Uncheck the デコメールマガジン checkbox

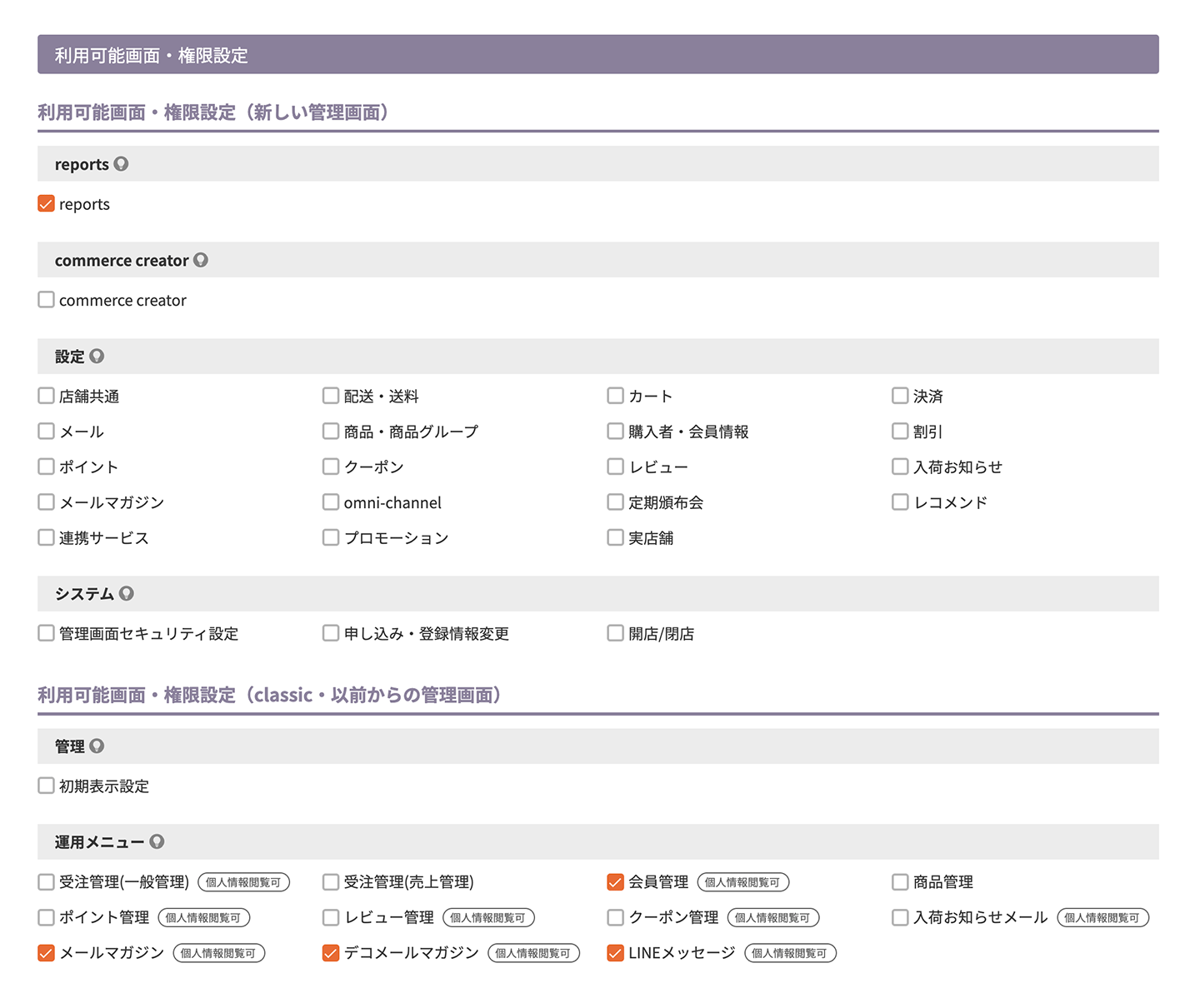click(x=331, y=953)
